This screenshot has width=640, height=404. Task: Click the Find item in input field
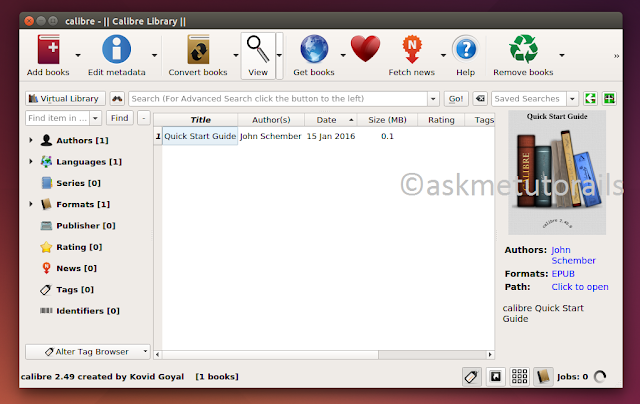click(x=58, y=118)
